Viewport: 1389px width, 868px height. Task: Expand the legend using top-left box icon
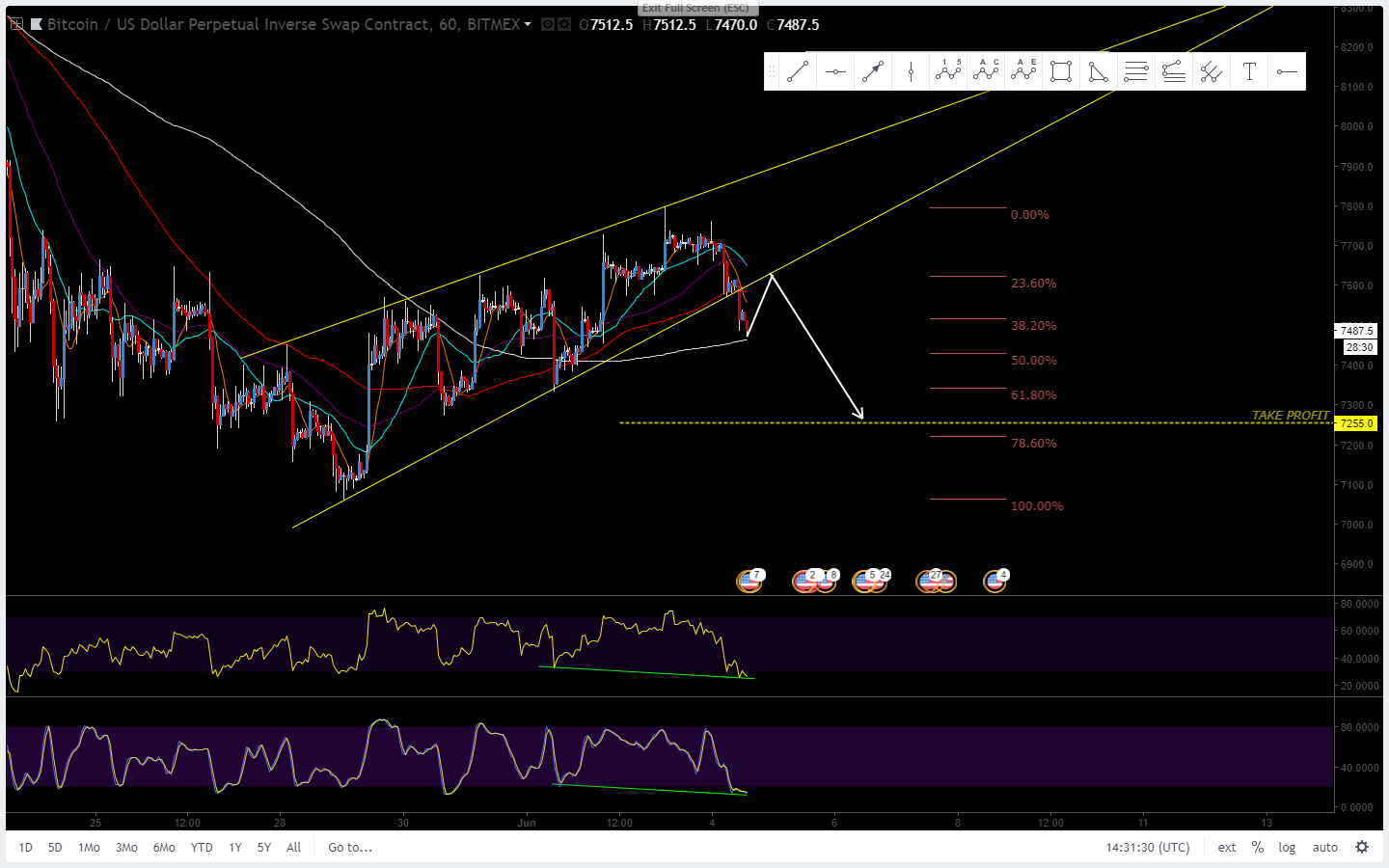coord(16,24)
